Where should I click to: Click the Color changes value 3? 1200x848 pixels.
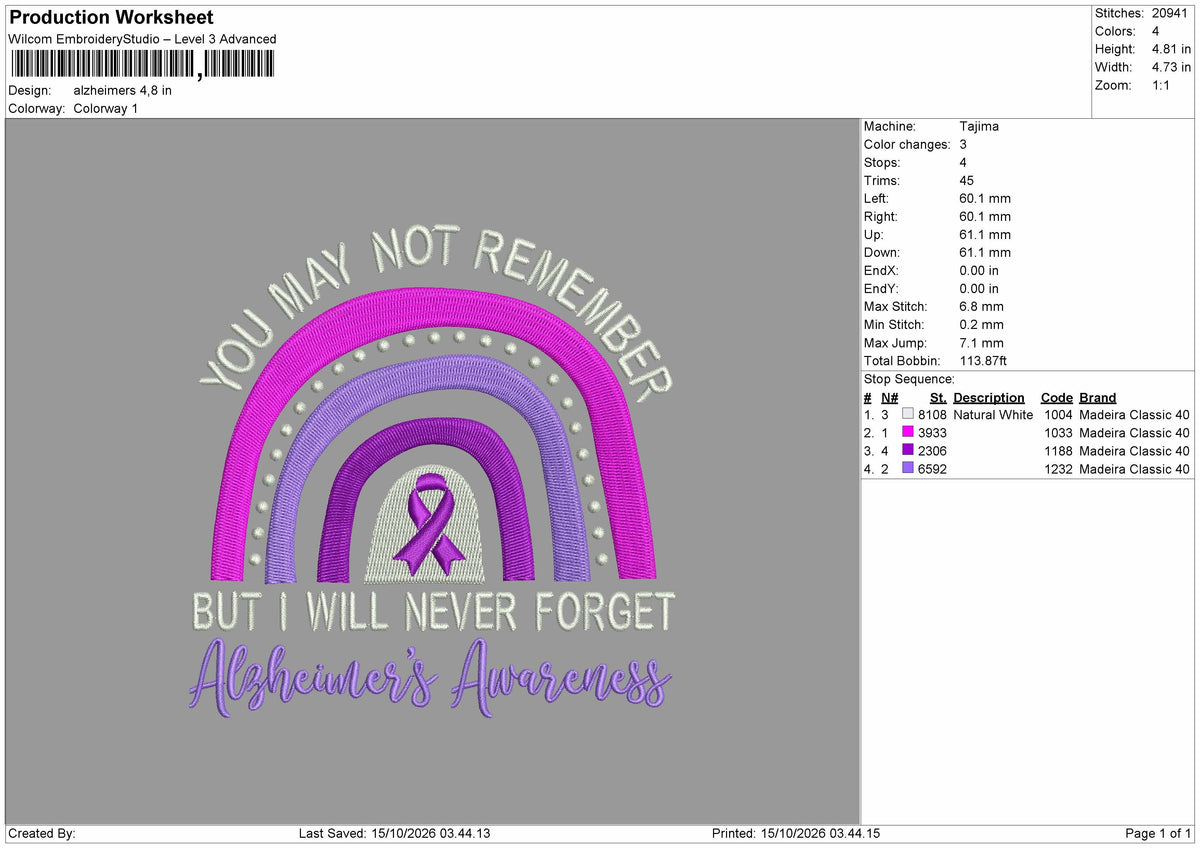coord(962,144)
